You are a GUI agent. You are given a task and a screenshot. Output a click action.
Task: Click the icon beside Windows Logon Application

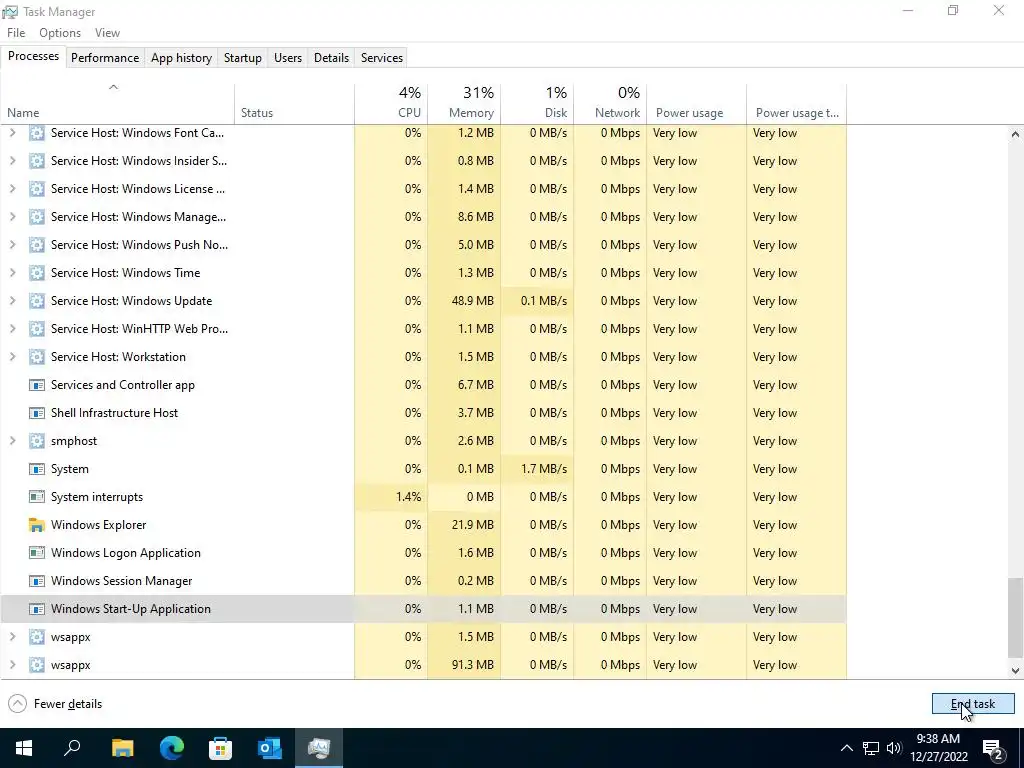point(37,553)
